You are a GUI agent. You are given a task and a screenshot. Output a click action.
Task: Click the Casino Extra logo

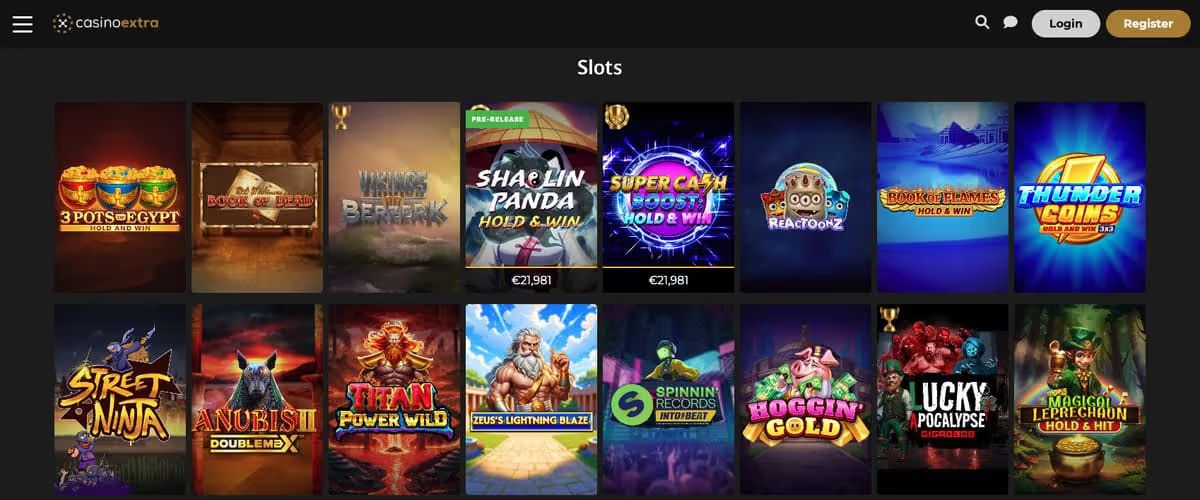(x=106, y=23)
